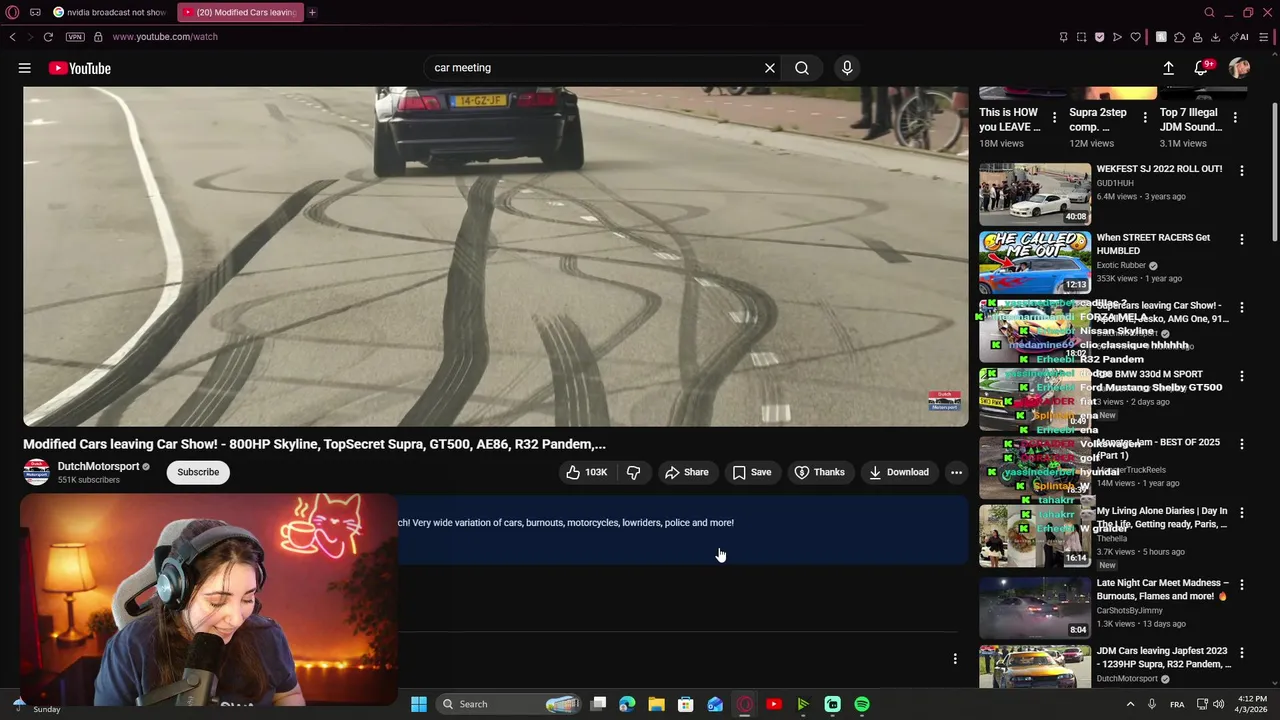Image resolution: width=1280 pixels, height=720 pixels.
Task: Open the Create upload icon
Action: pos(1168,68)
